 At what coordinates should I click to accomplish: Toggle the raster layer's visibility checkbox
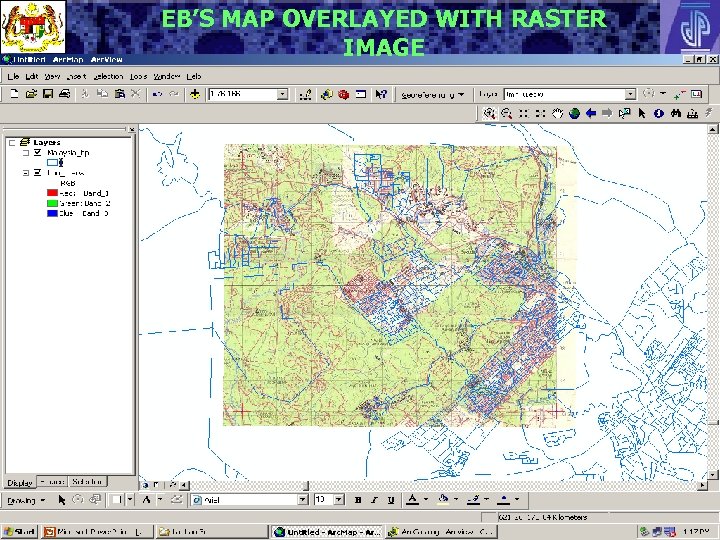[38, 173]
